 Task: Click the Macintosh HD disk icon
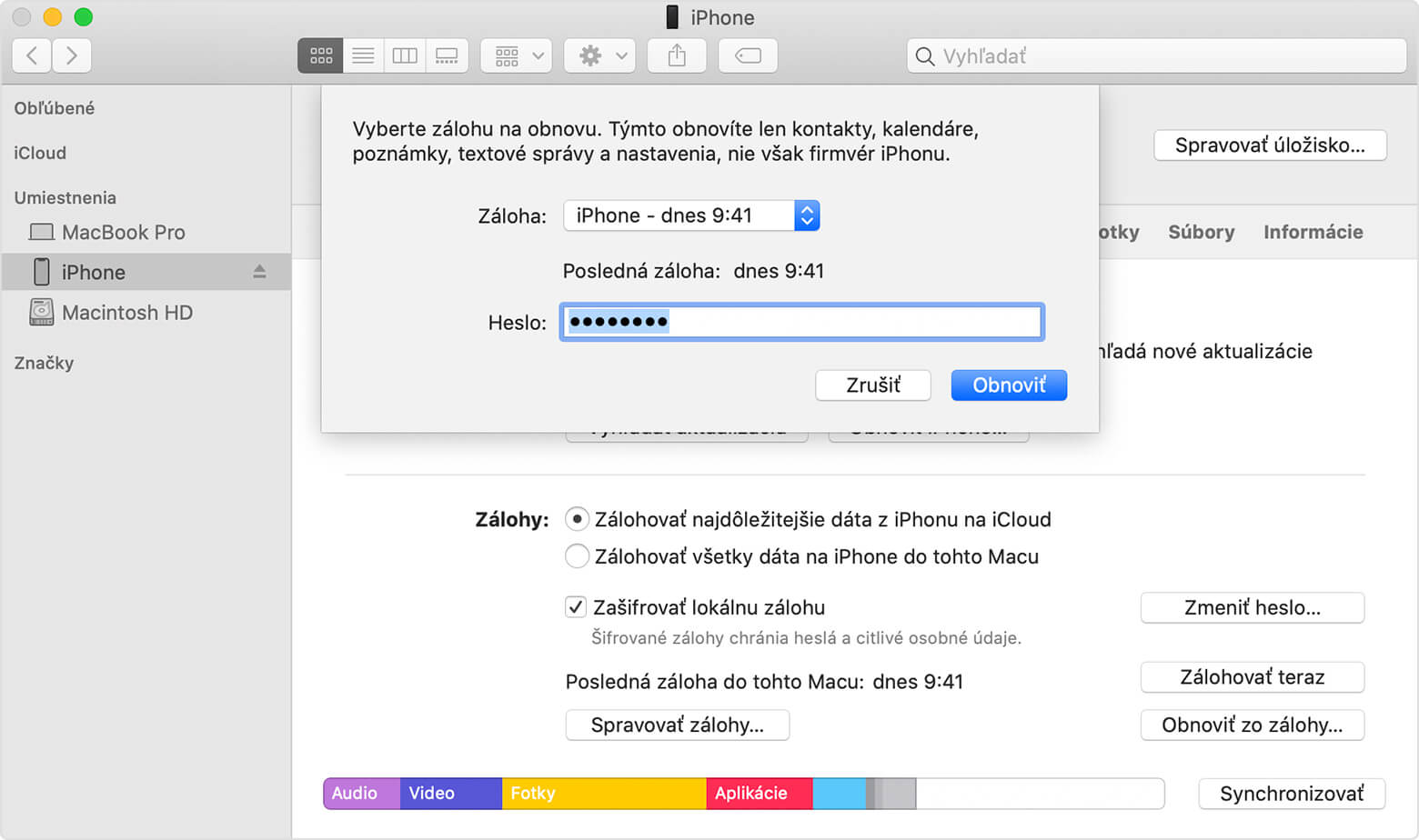[42, 312]
